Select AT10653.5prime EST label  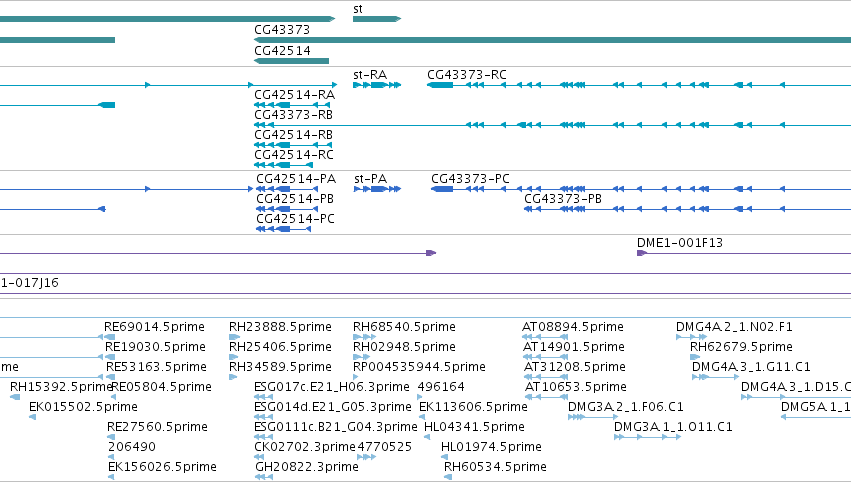click(576, 388)
